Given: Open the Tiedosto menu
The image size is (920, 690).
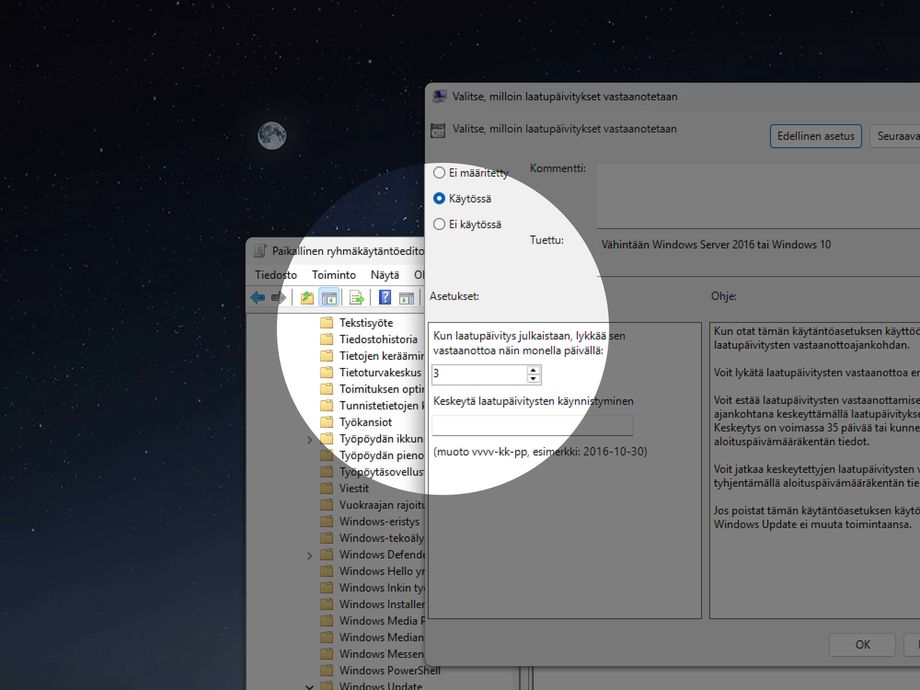Looking at the screenshot, I should pyautogui.click(x=276, y=275).
